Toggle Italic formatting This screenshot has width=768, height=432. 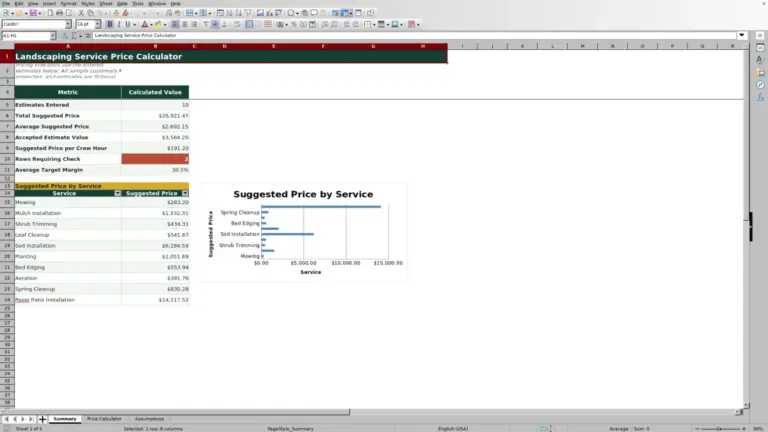pyautogui.click(x=119, y=24)
